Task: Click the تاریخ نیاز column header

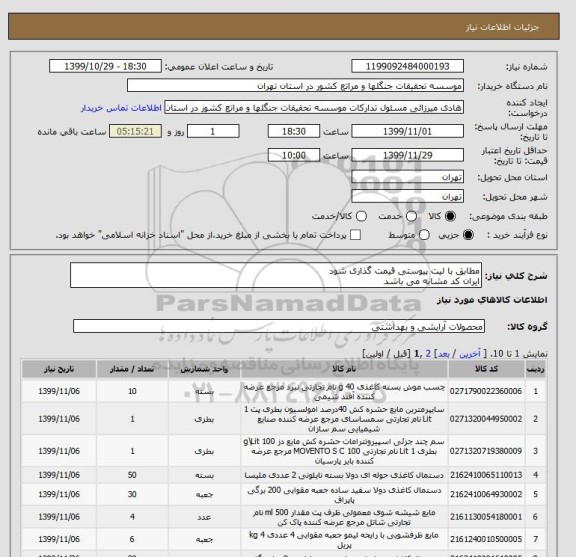Action: click(x=59, y=369)
